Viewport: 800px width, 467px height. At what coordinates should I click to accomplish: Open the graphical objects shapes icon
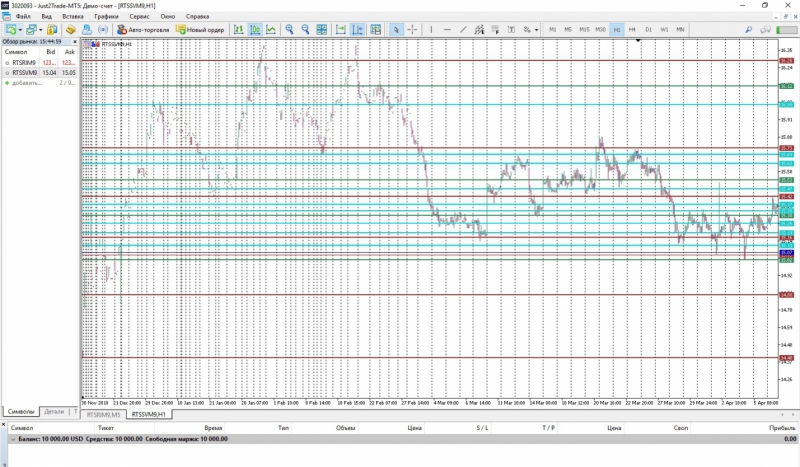527,30
